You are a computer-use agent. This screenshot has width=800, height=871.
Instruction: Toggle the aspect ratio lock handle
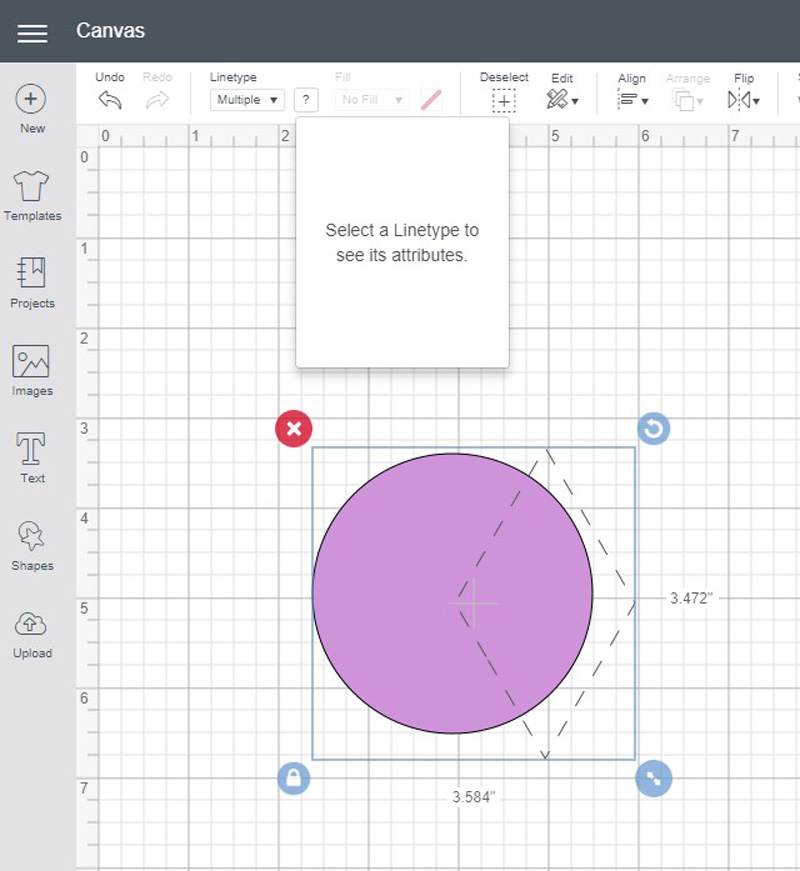pos(294,778)
